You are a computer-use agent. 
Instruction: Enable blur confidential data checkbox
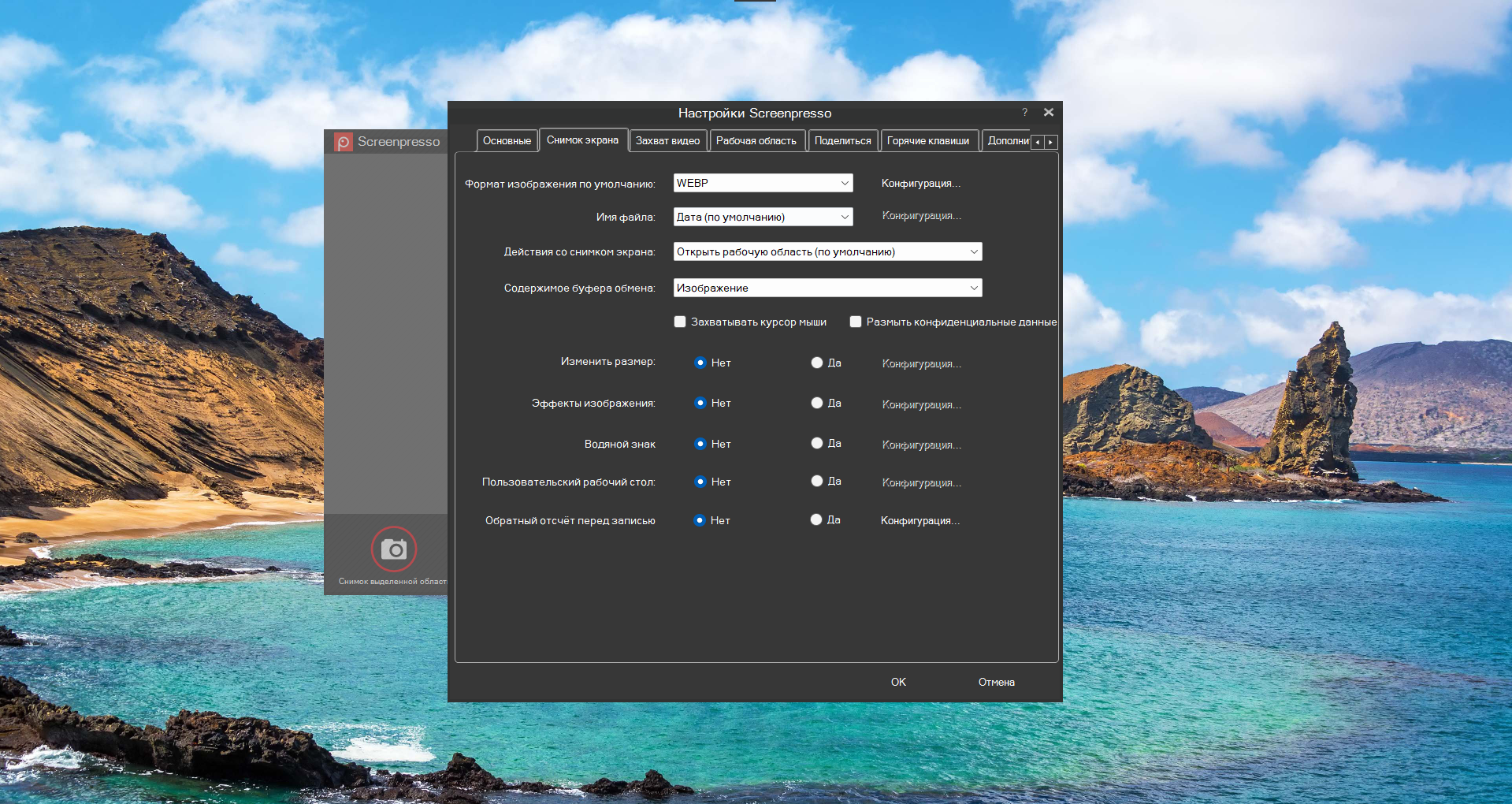[856, 322]
